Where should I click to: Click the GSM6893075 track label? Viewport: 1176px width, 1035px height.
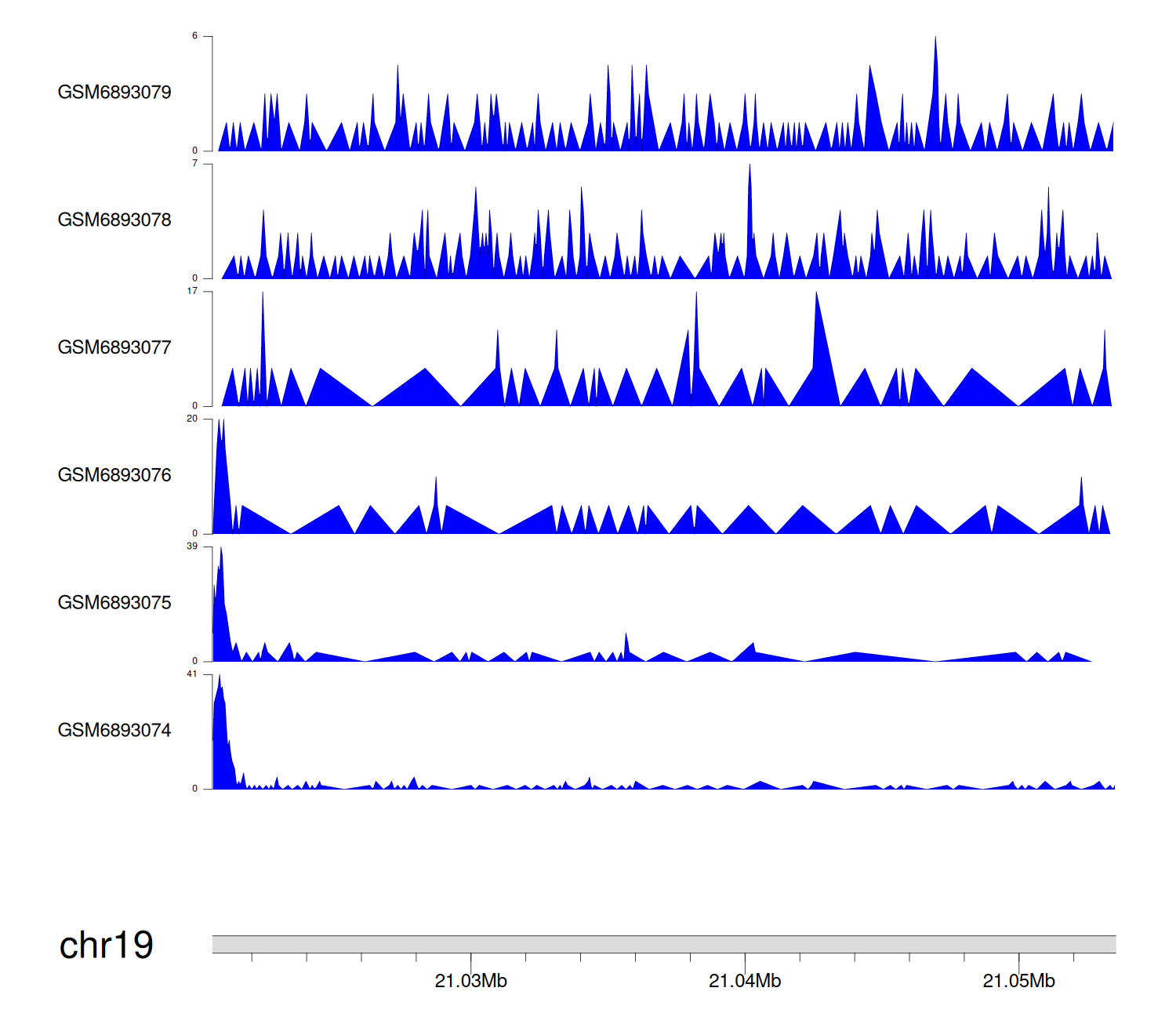[114, 603]
